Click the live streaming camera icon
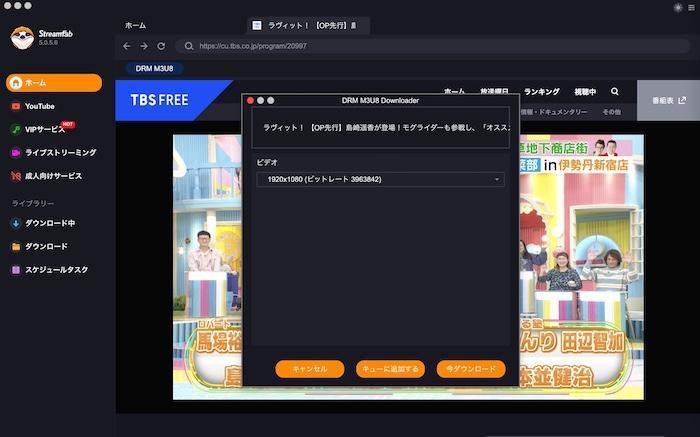The height and width of the screenshot is (437, 700). point(16,153)
